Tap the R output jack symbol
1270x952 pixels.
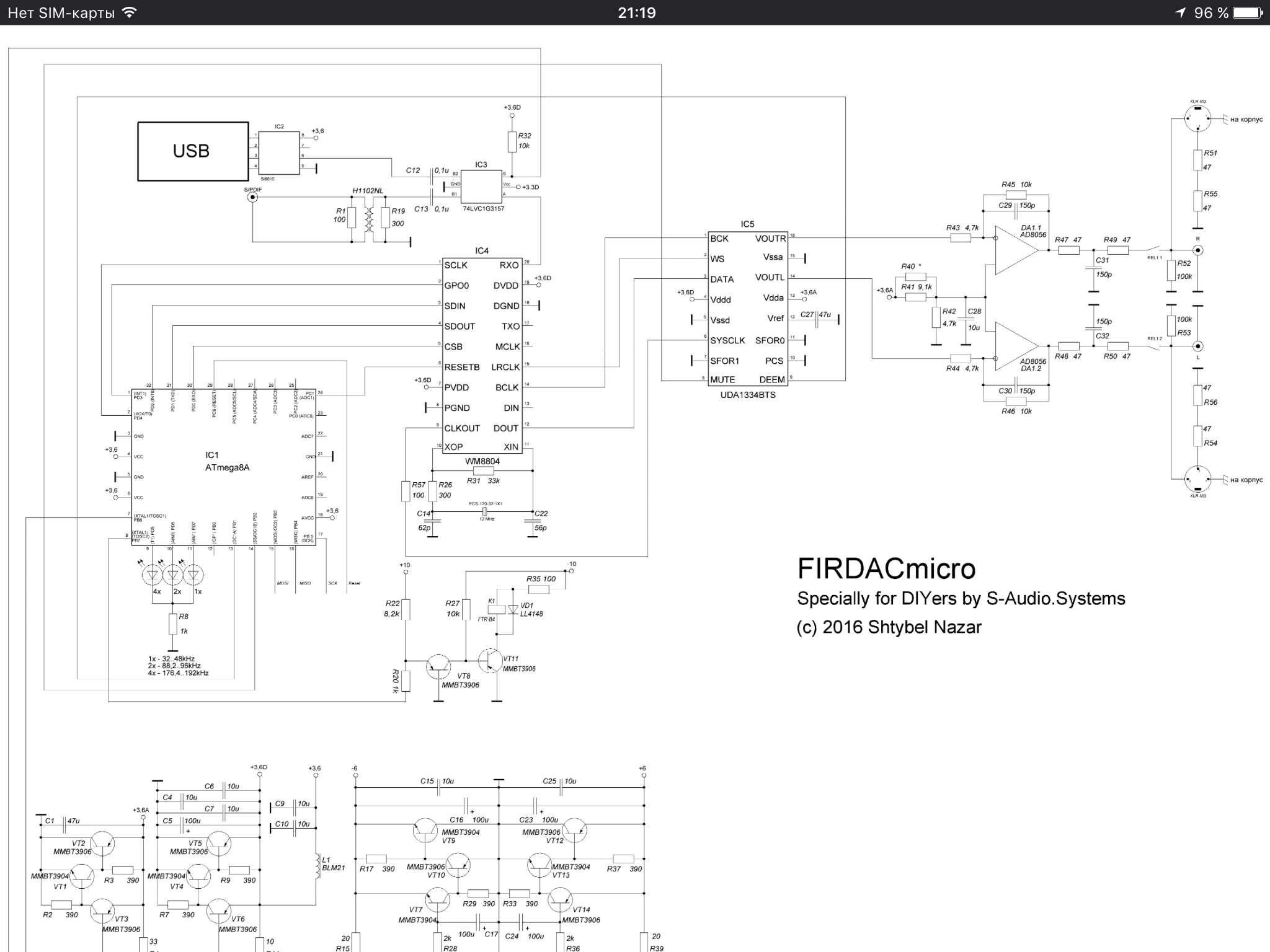point(1198,250)
